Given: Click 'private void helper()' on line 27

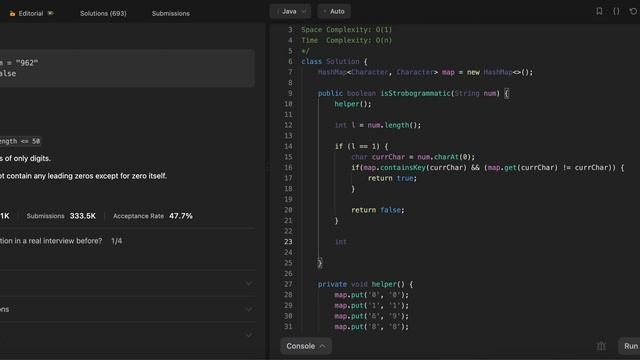Looking at the screenshot, I should click(x=361, y=284).
